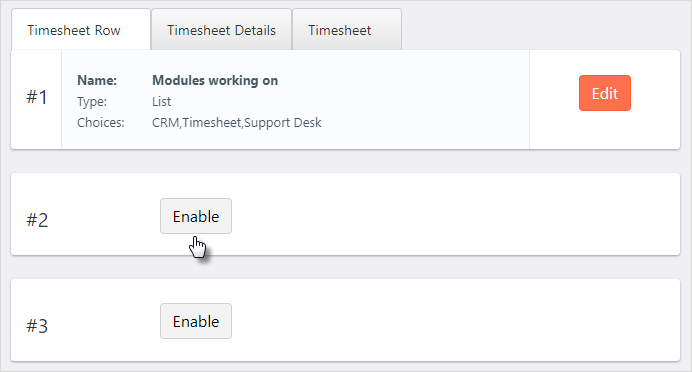The height and width of the screenshot is (372, 692).
Task: Select the 'Modules working on' name text
Action: (x=215, y=80)
